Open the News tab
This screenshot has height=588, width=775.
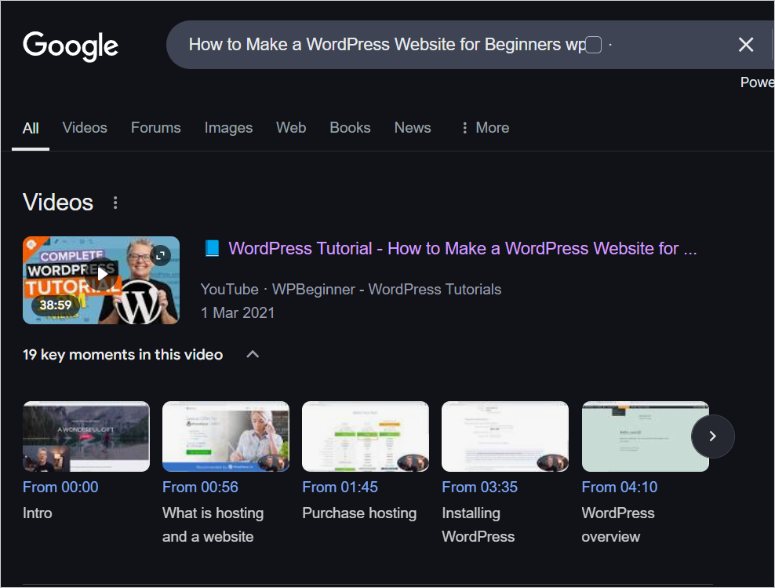click(412, 128)
